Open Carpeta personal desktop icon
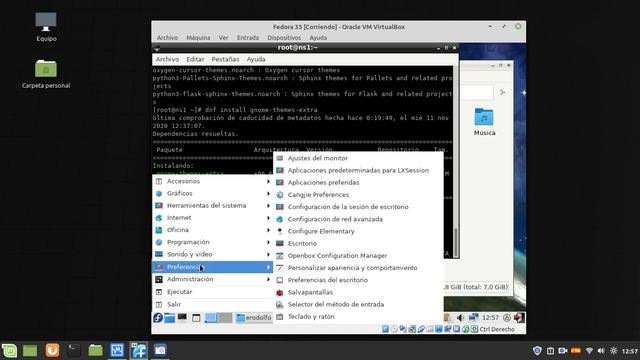Viewport: 640px width, 360px height. pyautogui.click(x=46, y=74)
